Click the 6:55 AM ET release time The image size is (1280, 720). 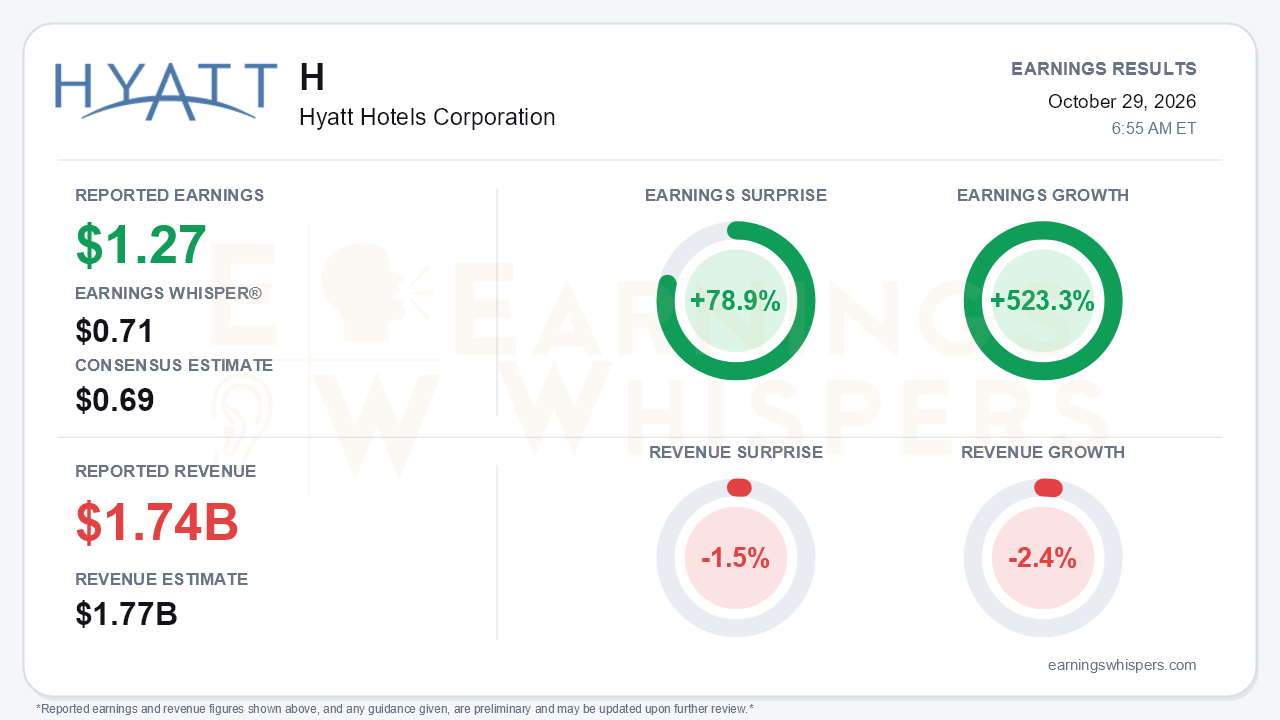point(1154,128)
